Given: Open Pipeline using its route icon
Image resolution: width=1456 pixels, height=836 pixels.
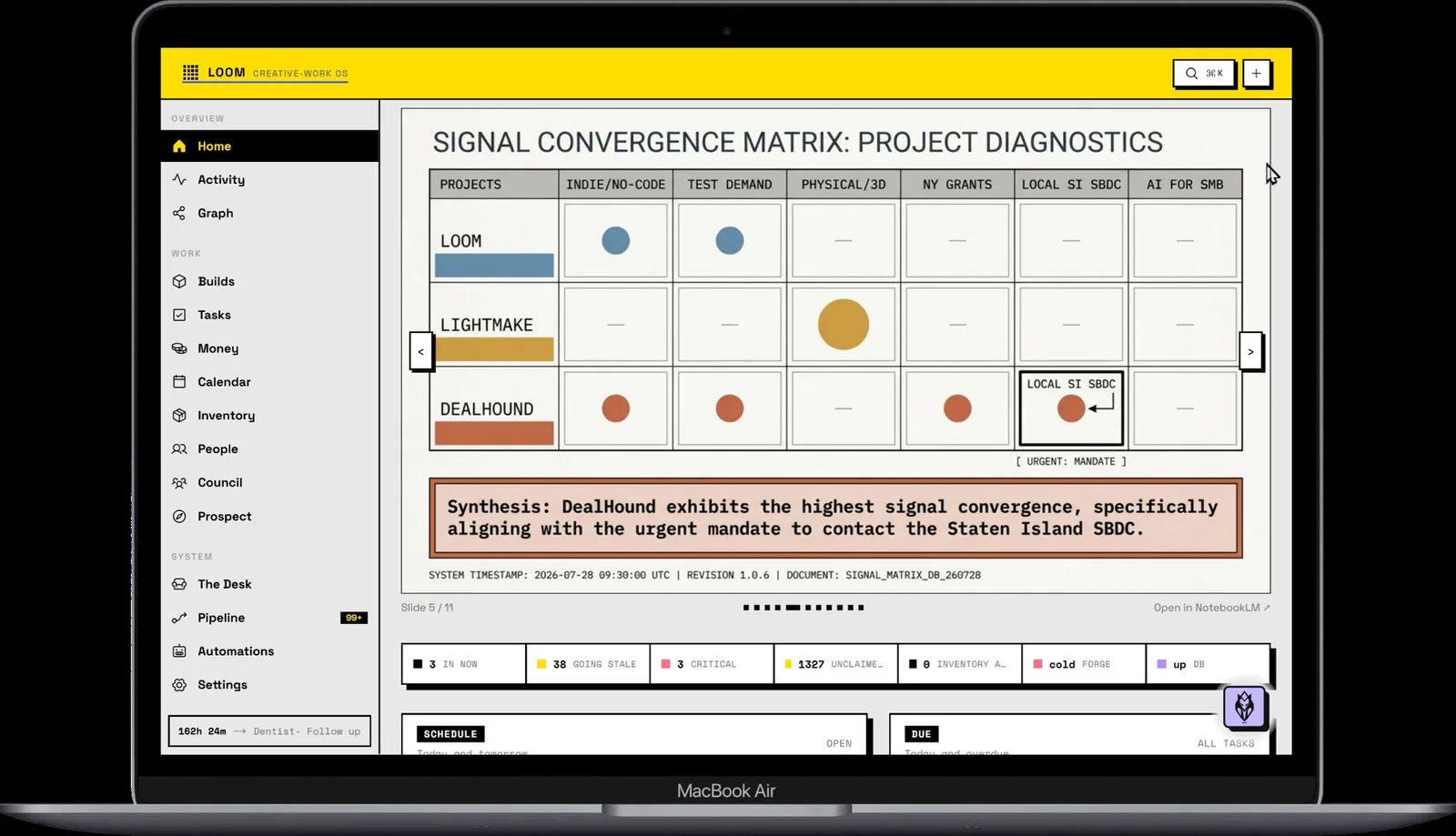Looking at the screenshot, I should [x=179, y=619].
